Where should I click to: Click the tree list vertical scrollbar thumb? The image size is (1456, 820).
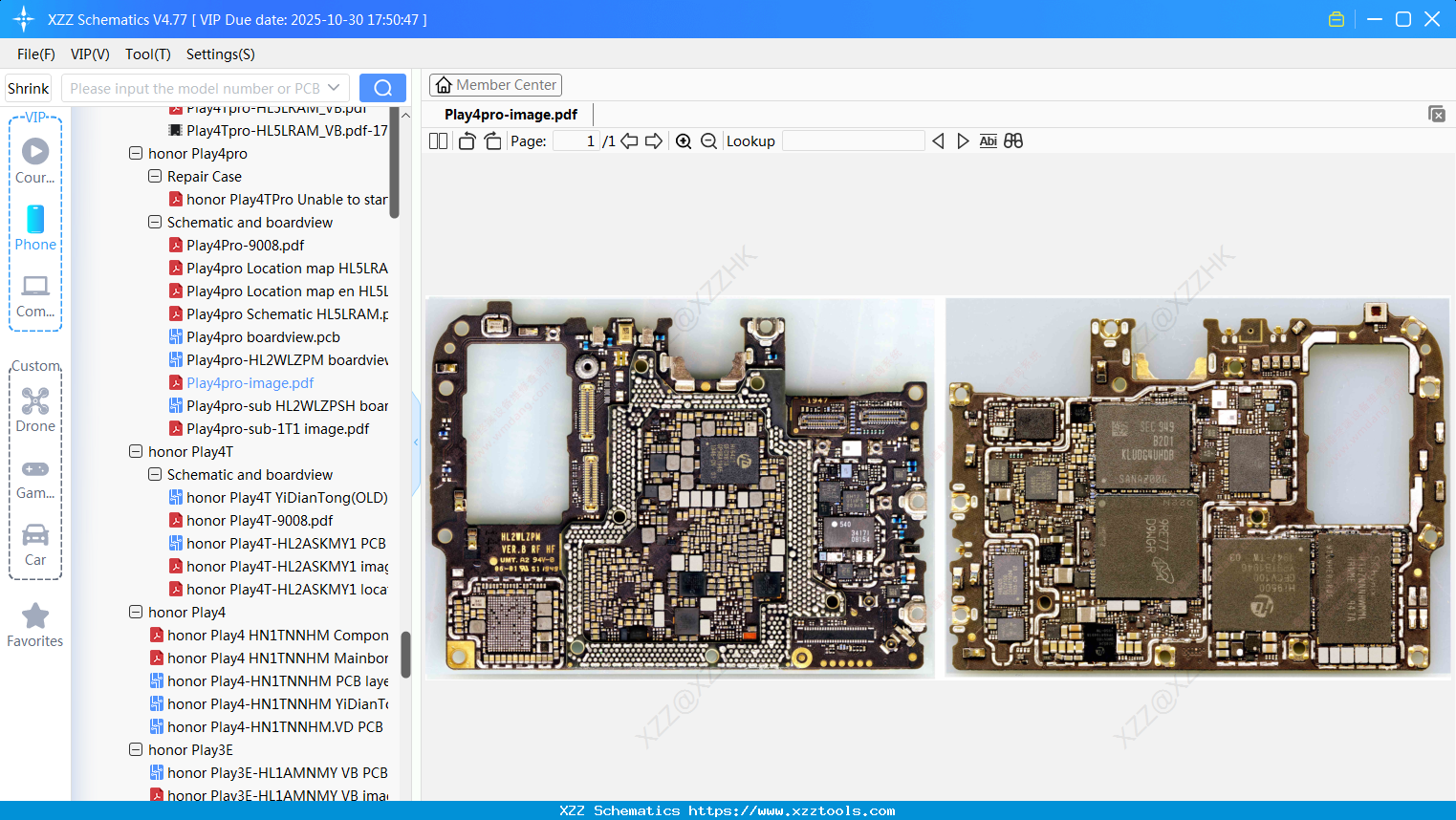click(x=405, y=655)
